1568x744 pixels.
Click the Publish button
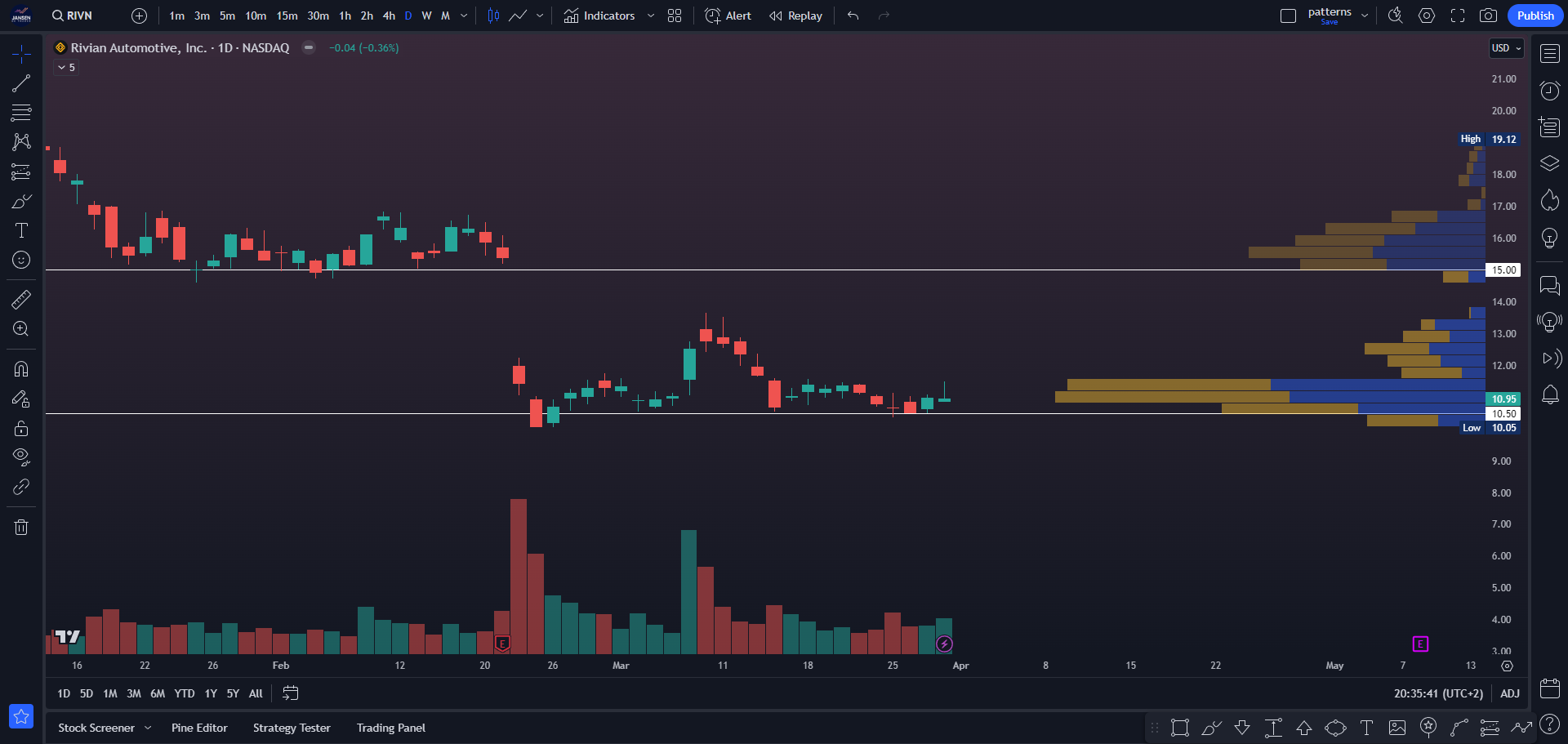tap(1535, 16)
